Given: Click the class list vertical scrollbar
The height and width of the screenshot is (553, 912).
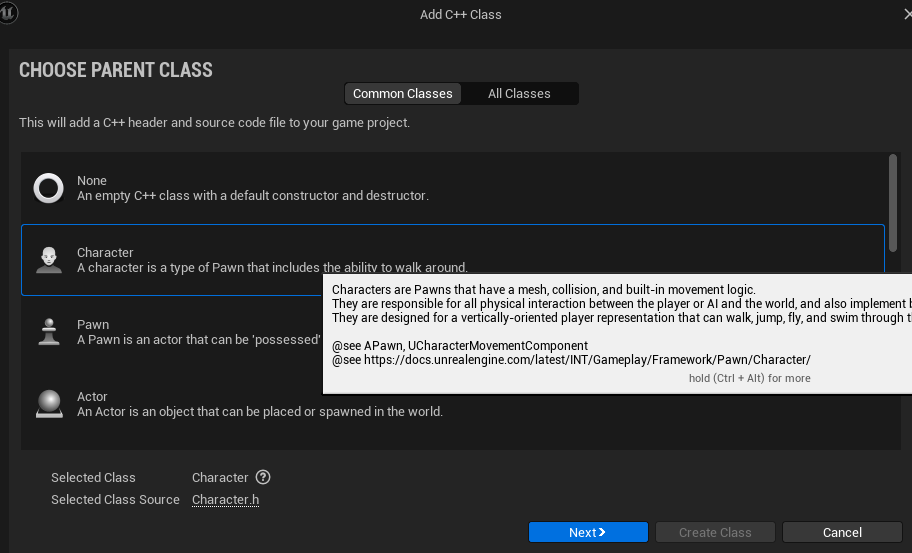Looking at the screenshot, I should pos(893,203).
